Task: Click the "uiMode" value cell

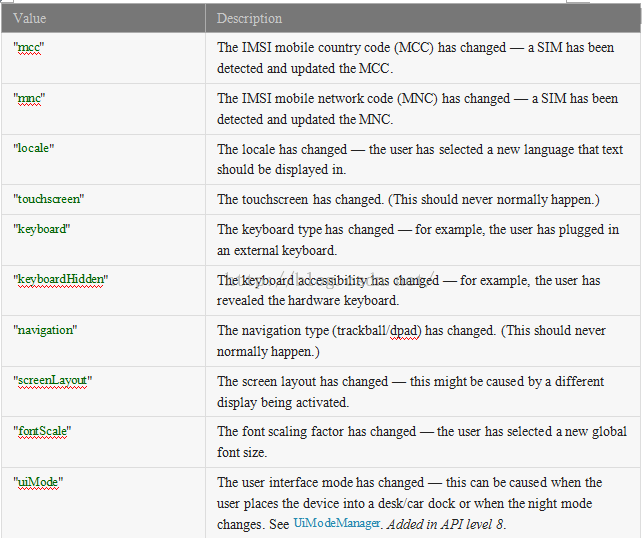Action: pos(40,481)
